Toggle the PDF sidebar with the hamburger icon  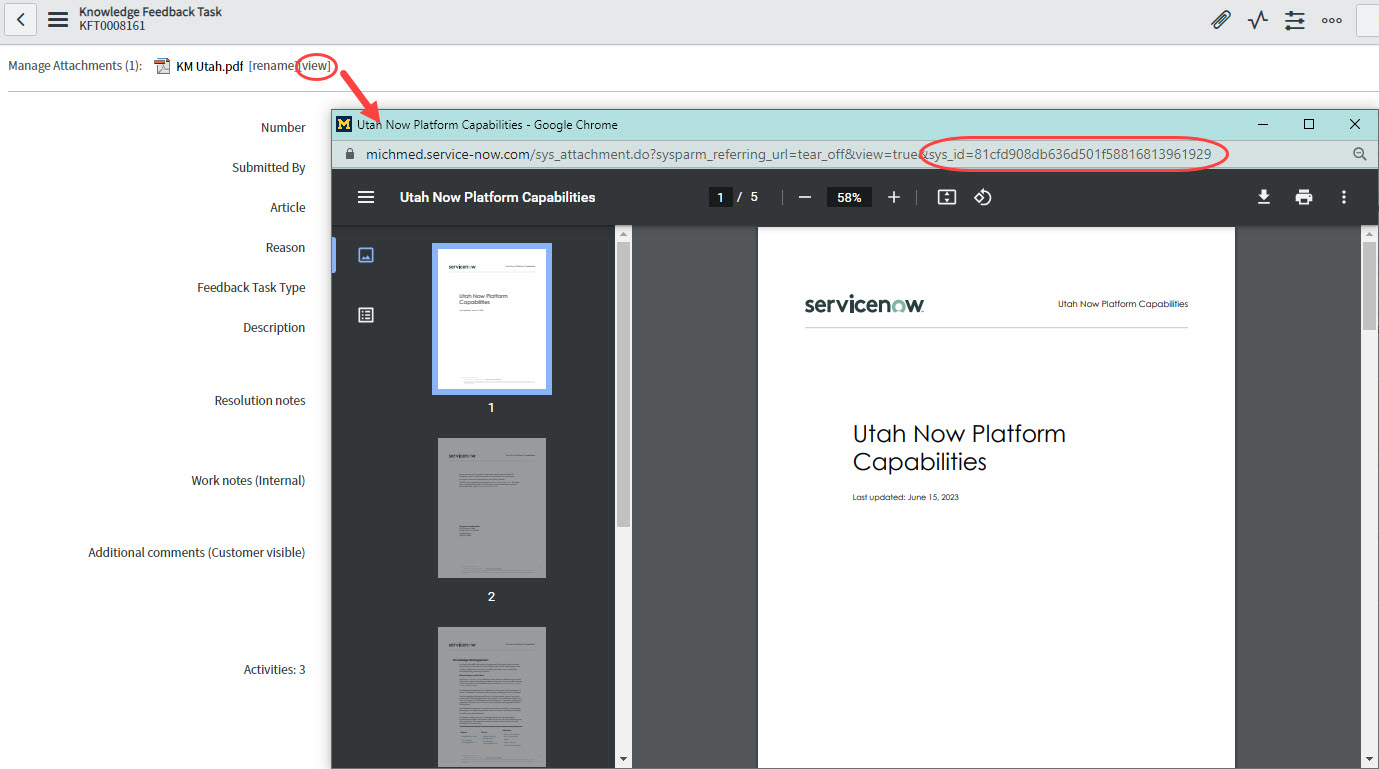pos(366,197)
